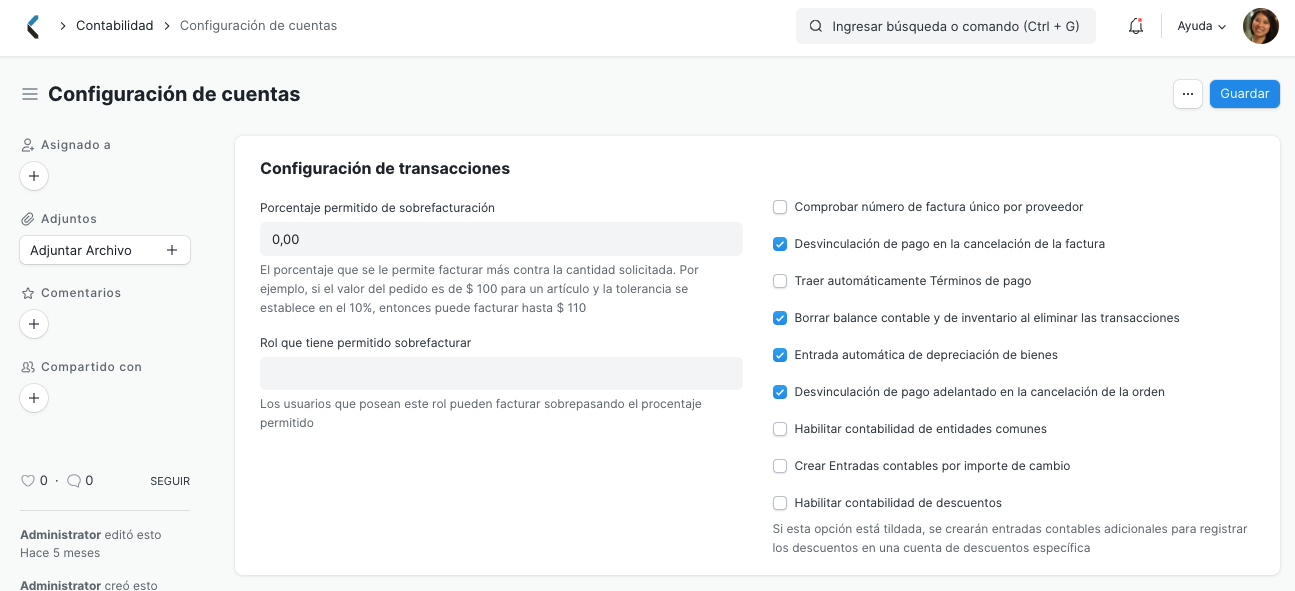Enable Crear Entradas contables por importe de cambio
Screen dimensions: 1295x591
[780, 466]
